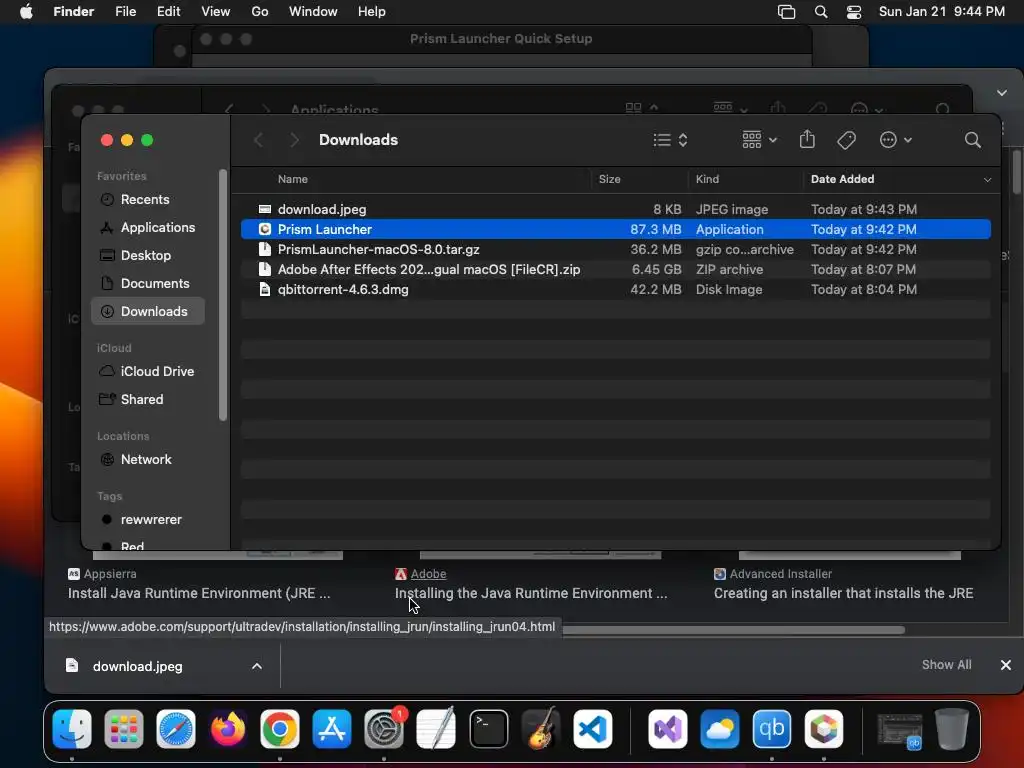Open qBittorrent from the Dock
1024x768 pixels.
pos(771,729)
